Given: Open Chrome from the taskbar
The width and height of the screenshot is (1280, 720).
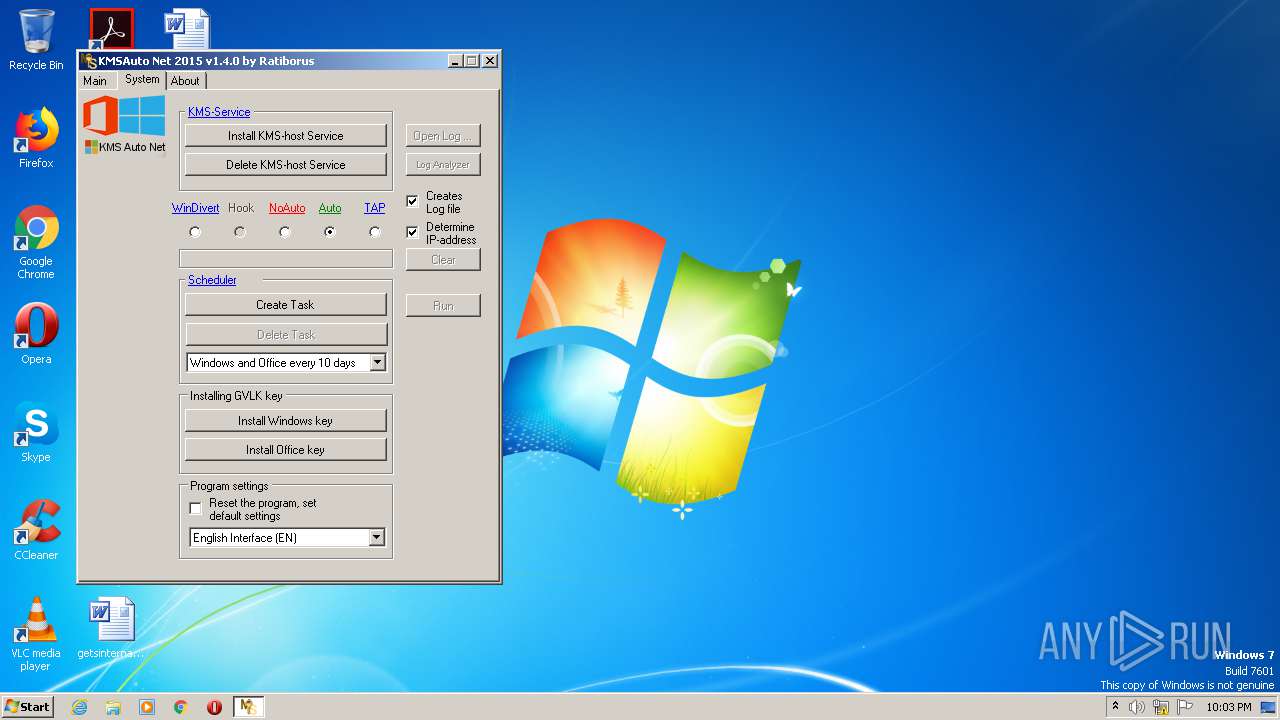Looking at the screenshot, I should pyautogui.click(x=181, y=707).
